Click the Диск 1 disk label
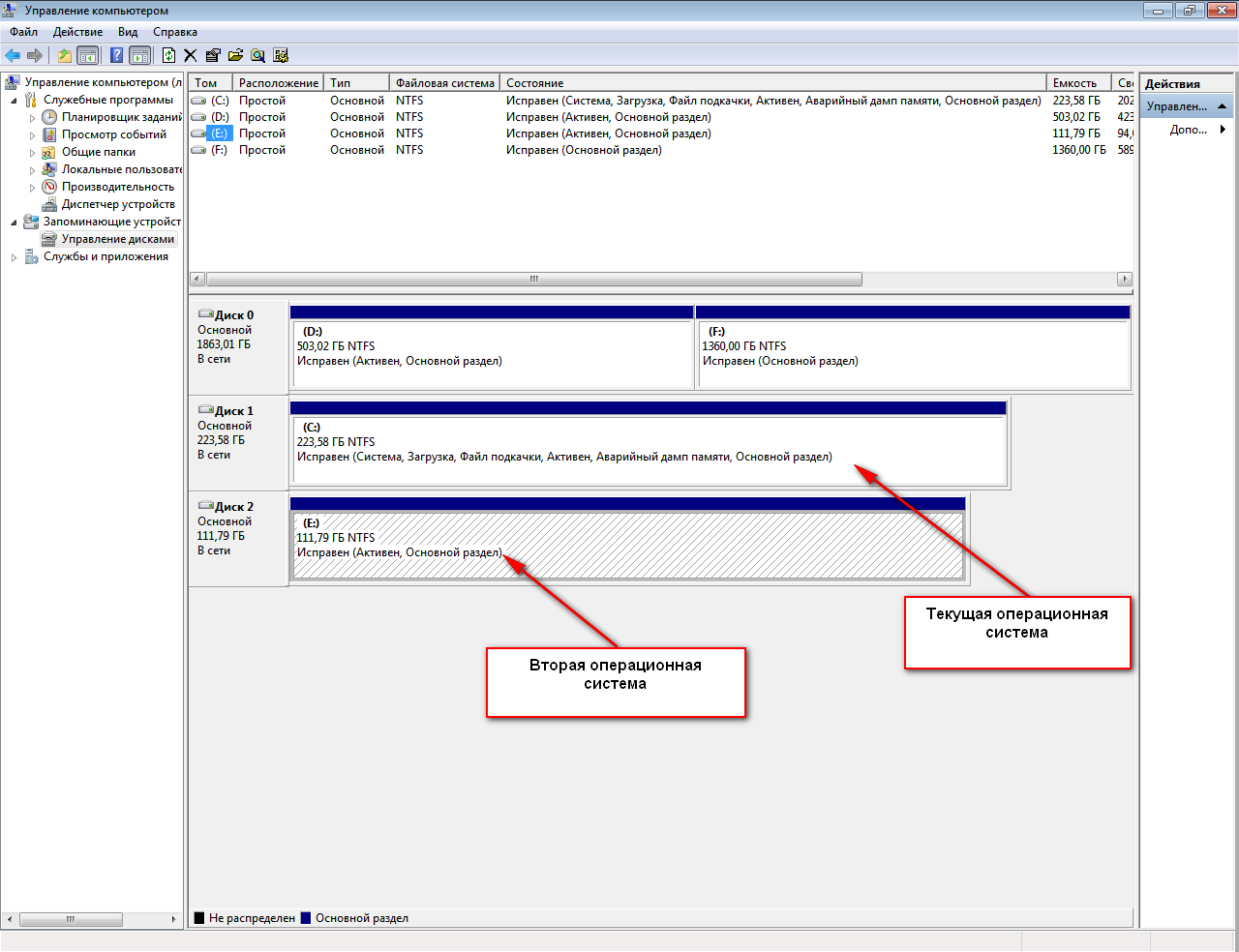 (234, 411)
